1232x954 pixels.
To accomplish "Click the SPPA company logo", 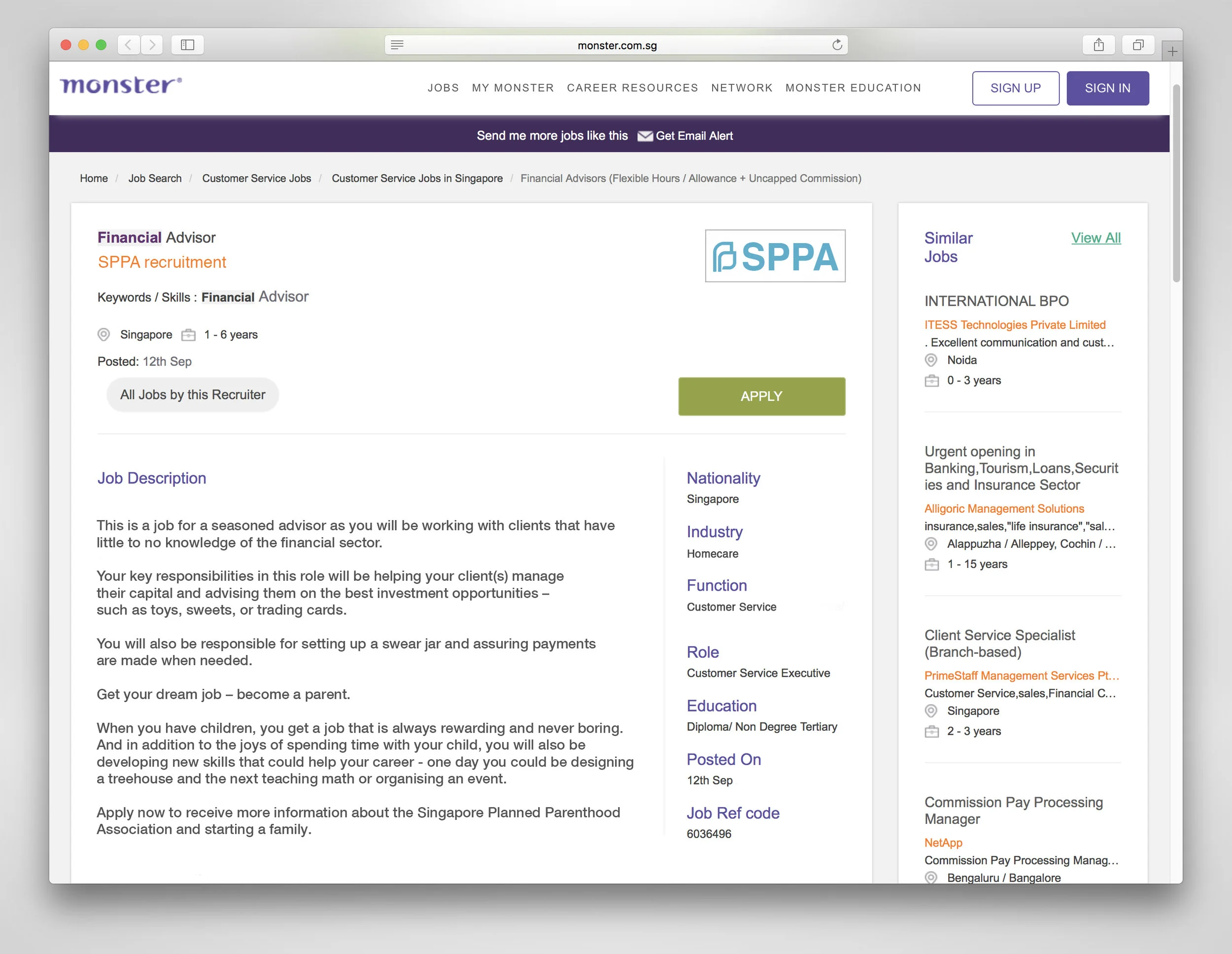I will tap(775, 256).
